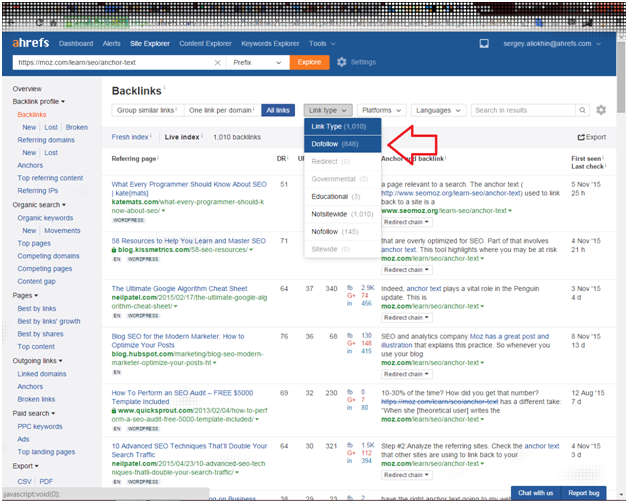Image resolution: width=628 pixels, height=503 pixels.
Task: Choose Nofollow (145) in Link type menu
Action: coord(342,231)
